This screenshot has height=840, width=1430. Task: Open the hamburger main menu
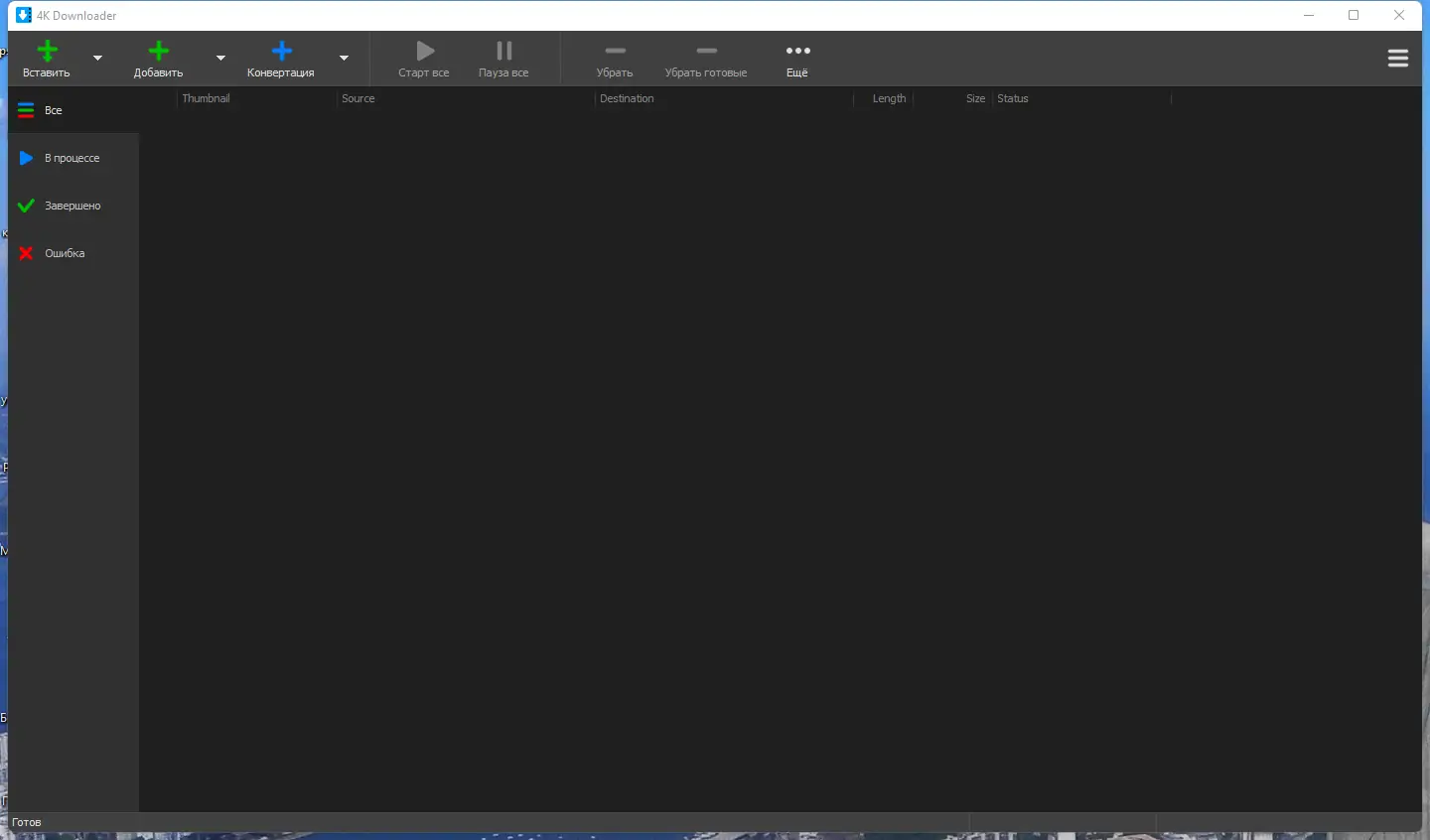pos(1398,59)
